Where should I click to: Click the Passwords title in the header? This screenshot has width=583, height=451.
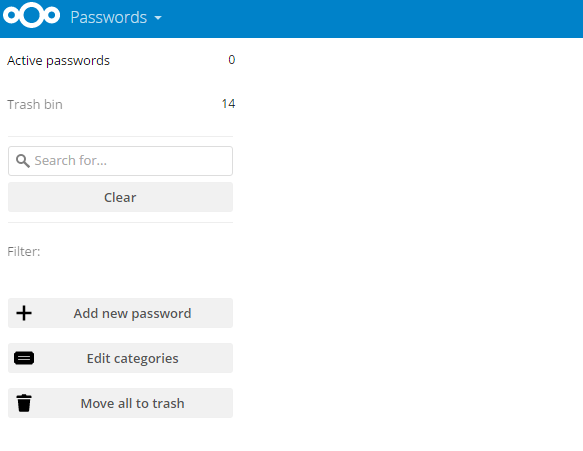coord(109,17)
